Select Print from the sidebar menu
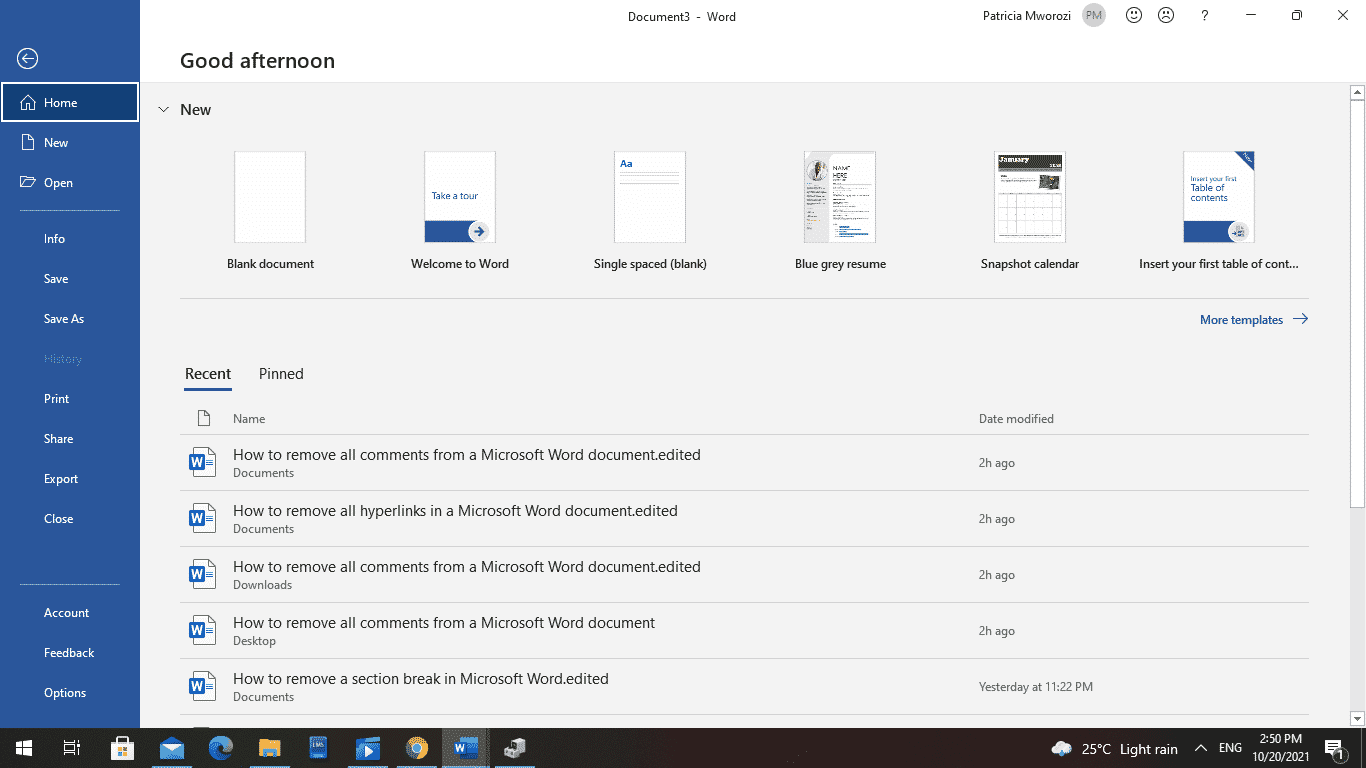Image resolution: width=1366 pixels, height=768 pixels. pyautogui.click(x=56, y=398)
